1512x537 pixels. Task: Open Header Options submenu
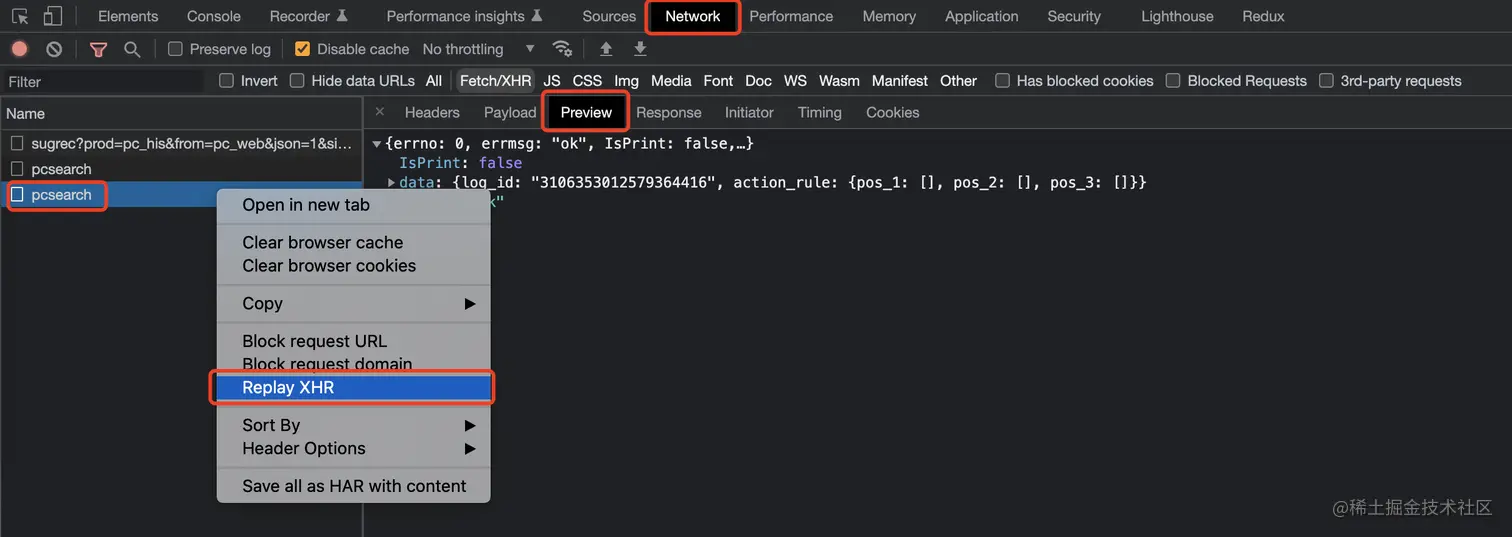[354, 449]
